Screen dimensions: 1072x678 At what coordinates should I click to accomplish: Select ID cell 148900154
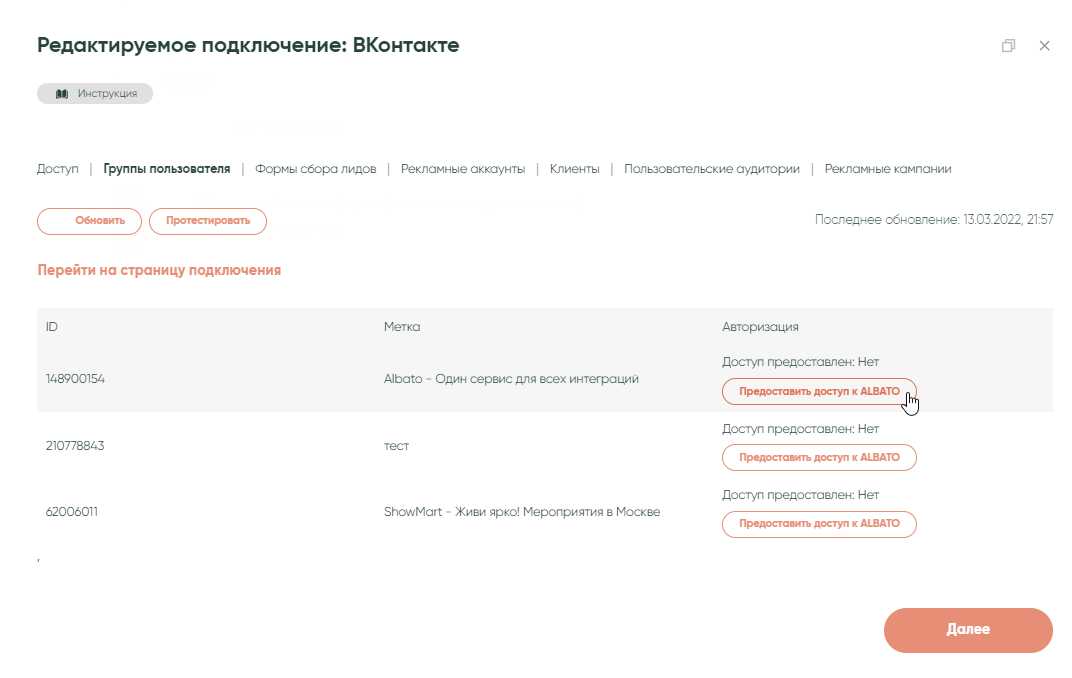[75, 379]
